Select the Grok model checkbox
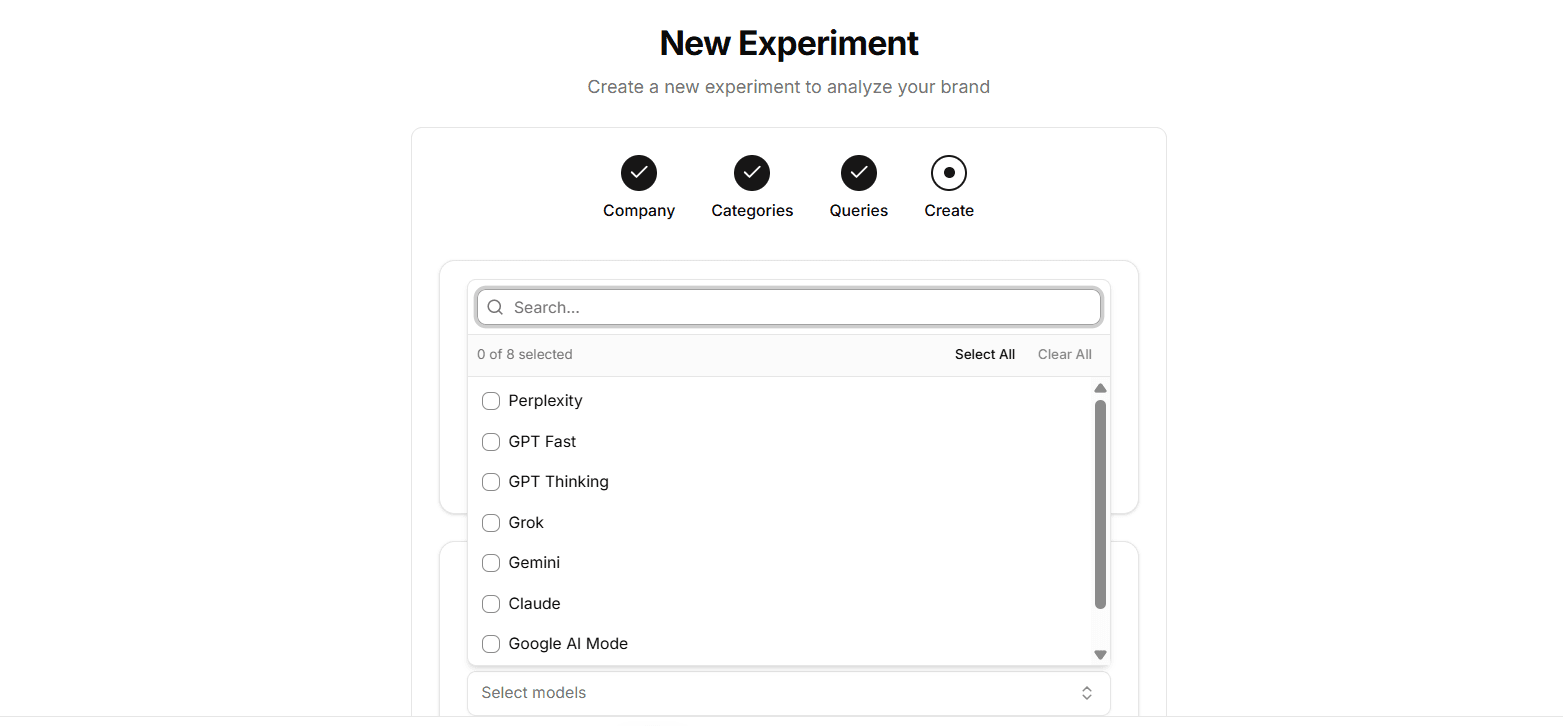 (491, 523)
